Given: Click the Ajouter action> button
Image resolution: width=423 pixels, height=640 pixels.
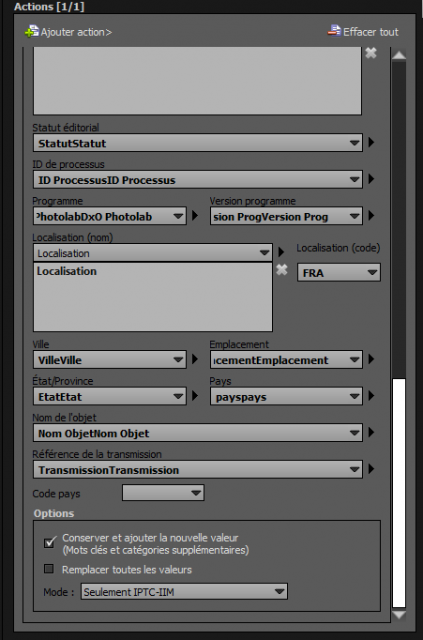Looking at the screenshot, I should (68, 32).
